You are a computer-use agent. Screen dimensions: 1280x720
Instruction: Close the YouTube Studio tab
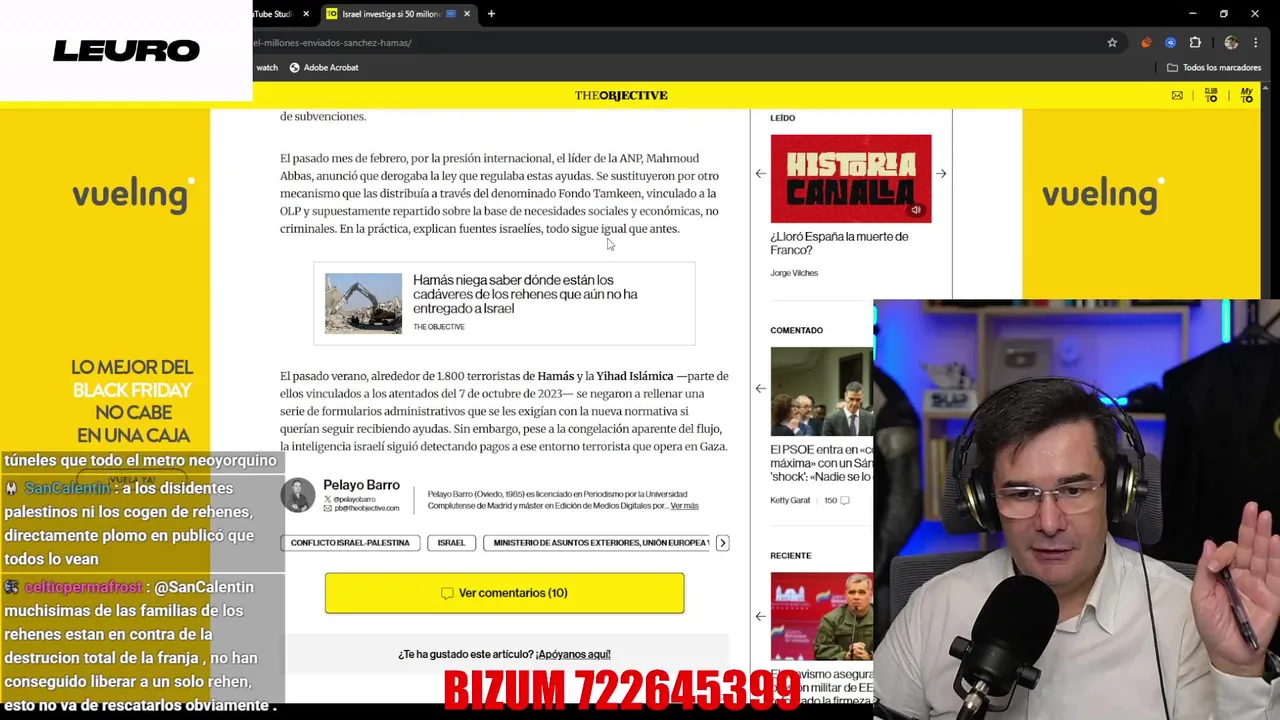(306, 14)
